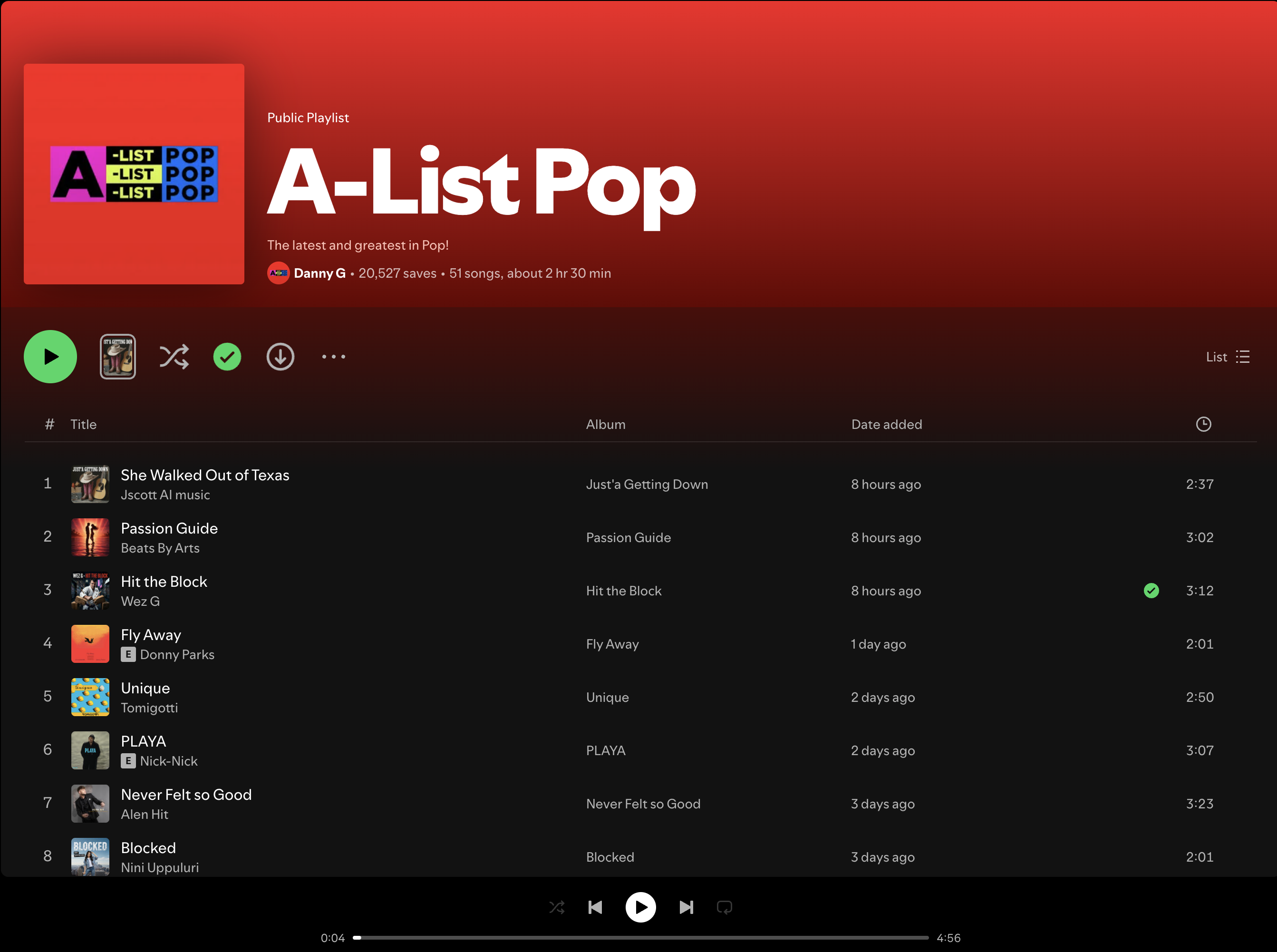Seek within the track on the progress bar
The height and width of the screenshot is (952, 1277).
[640, 938]
